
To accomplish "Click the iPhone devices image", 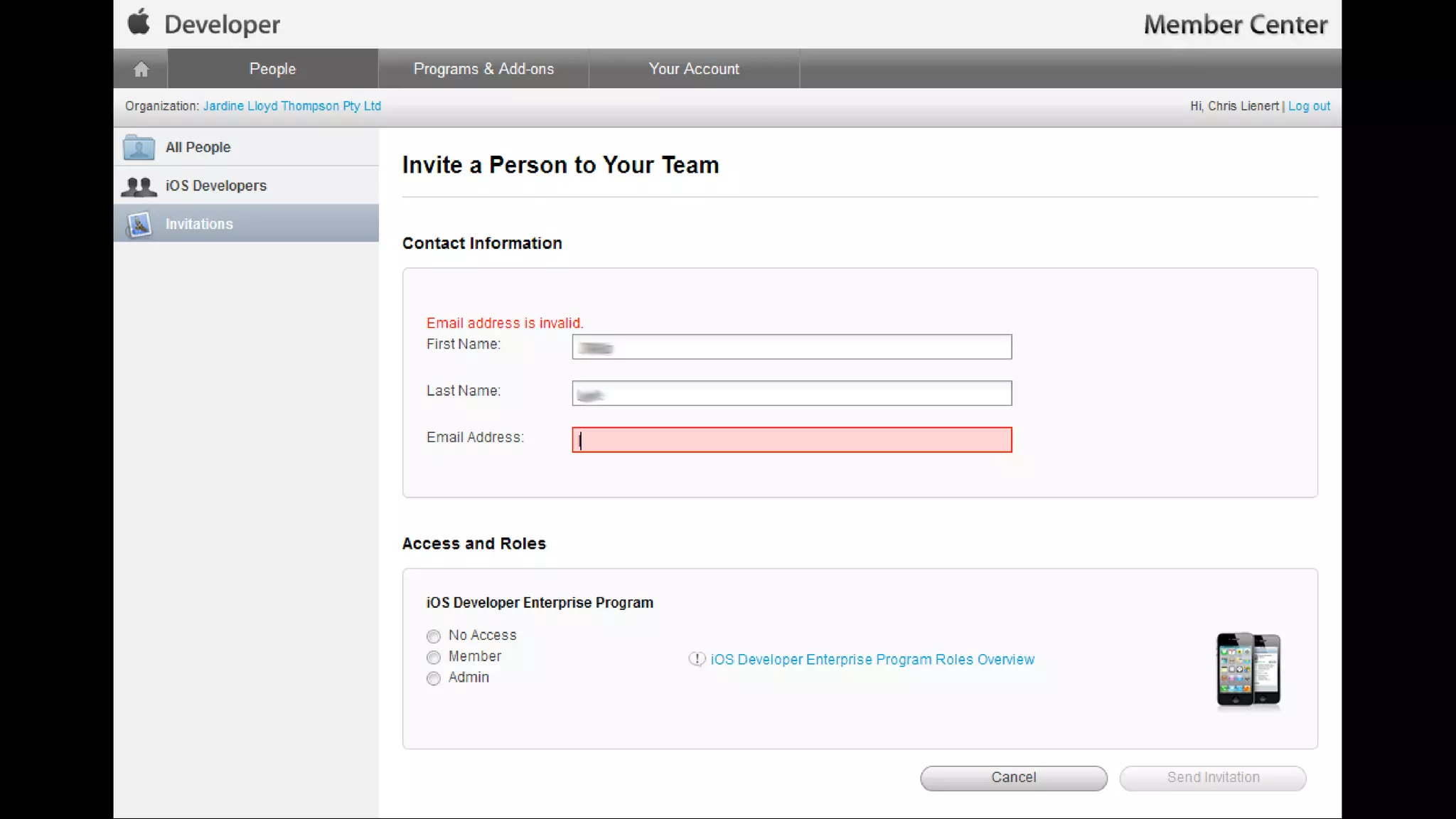I will coord(1248,669).
